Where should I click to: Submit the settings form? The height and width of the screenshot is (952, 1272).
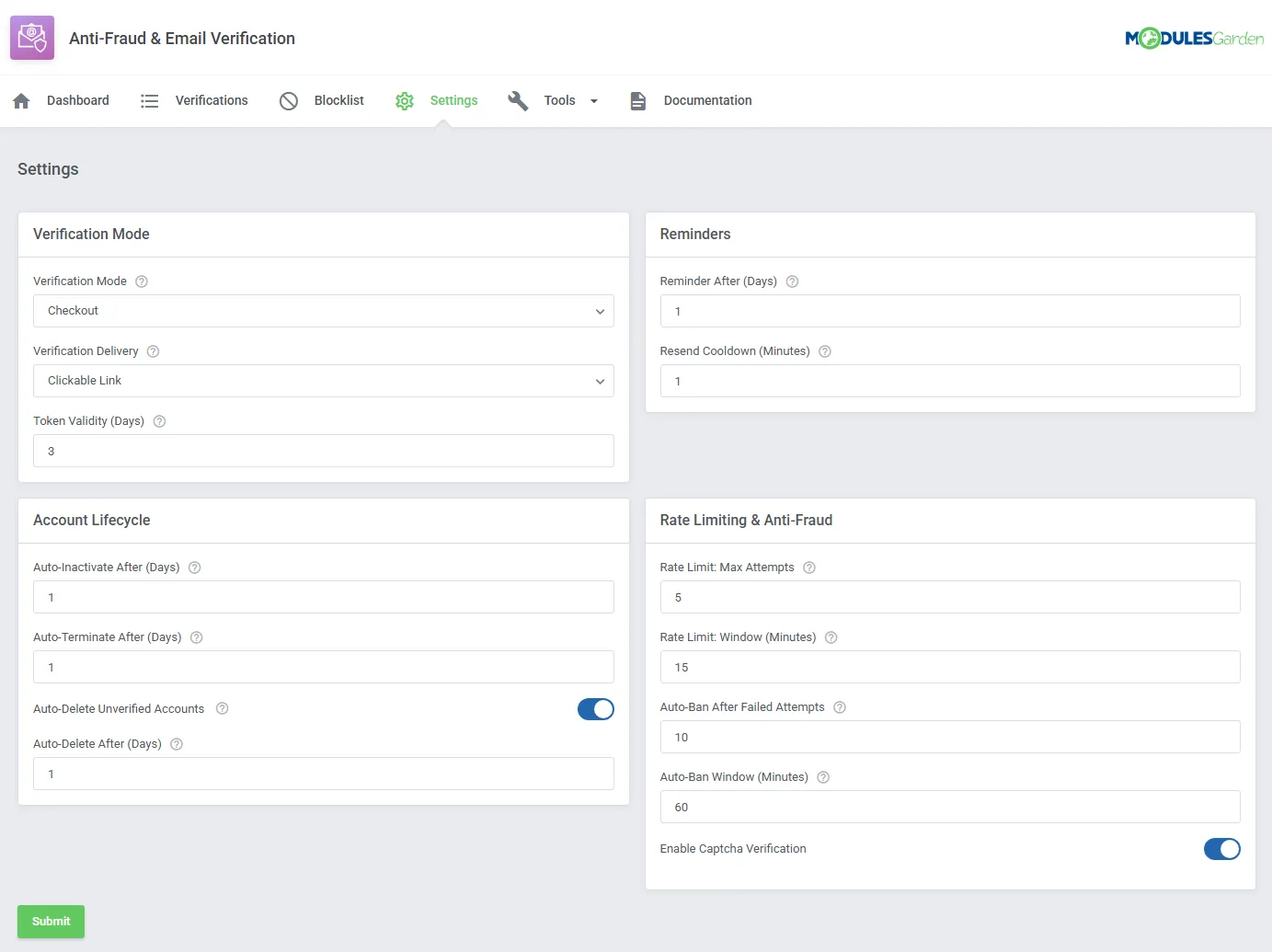pos(52,922)
